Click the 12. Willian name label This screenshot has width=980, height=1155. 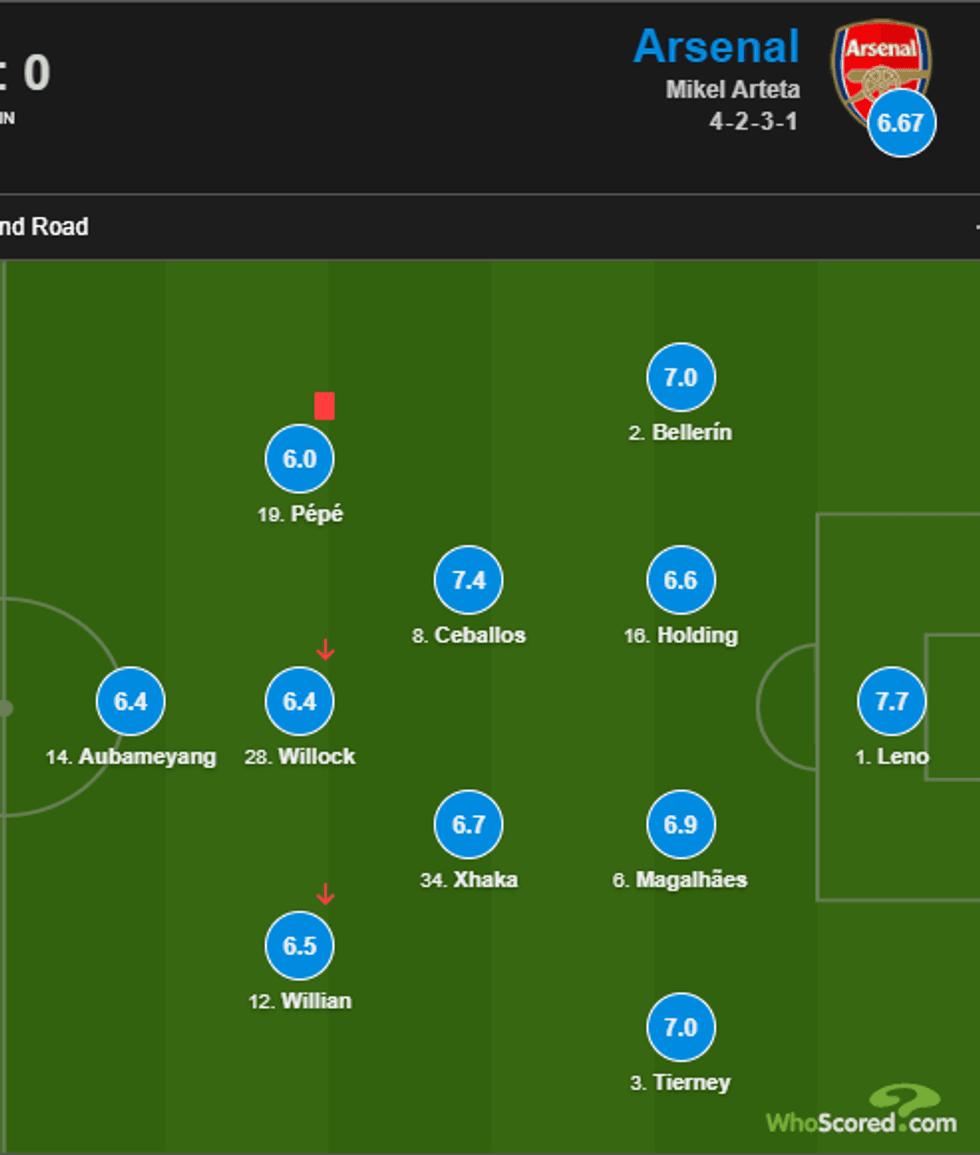click(x=300, y=1001)
